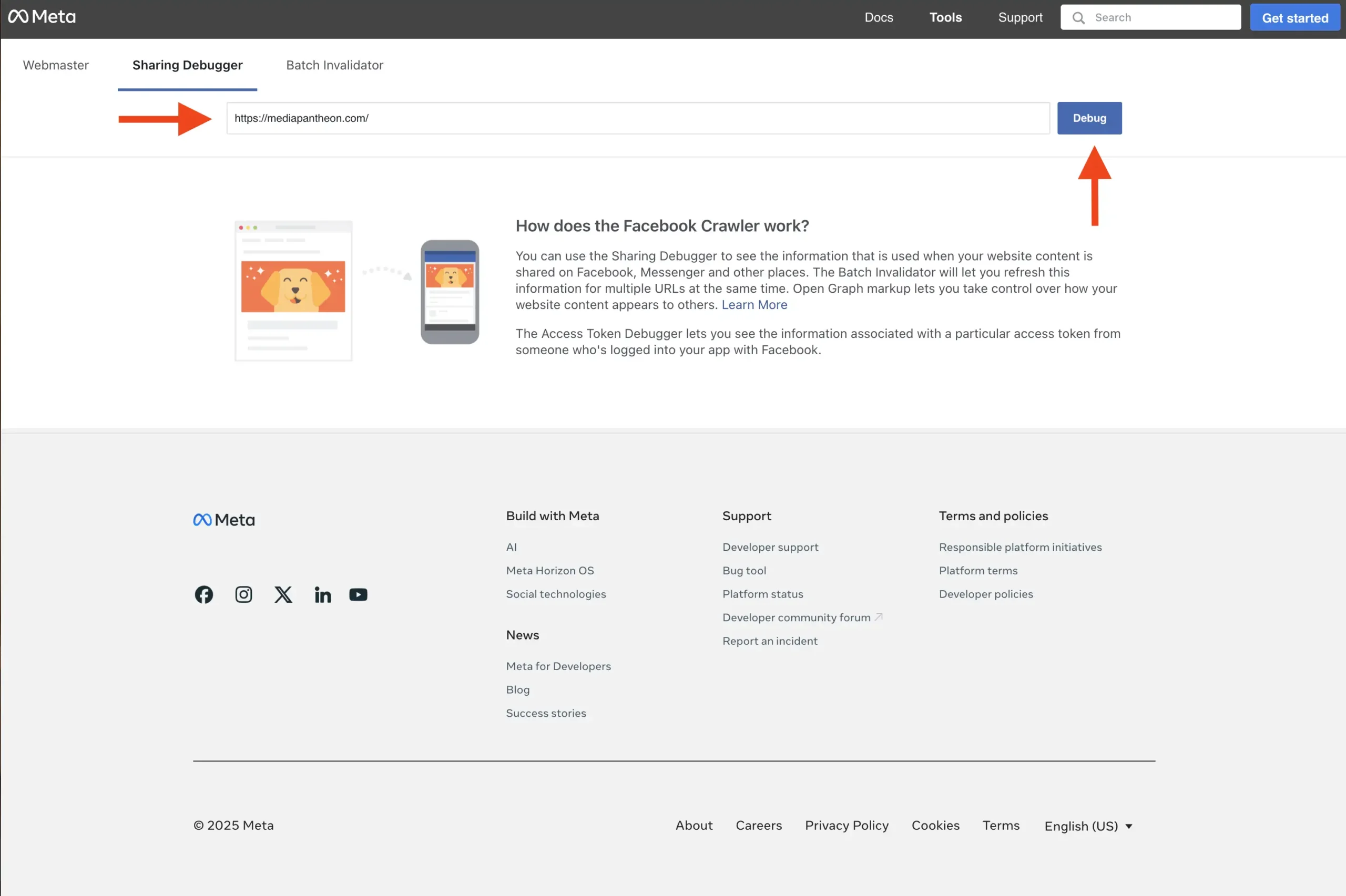Click the heading How does the Facebook Crawler work?

click(x=662, y=226)
